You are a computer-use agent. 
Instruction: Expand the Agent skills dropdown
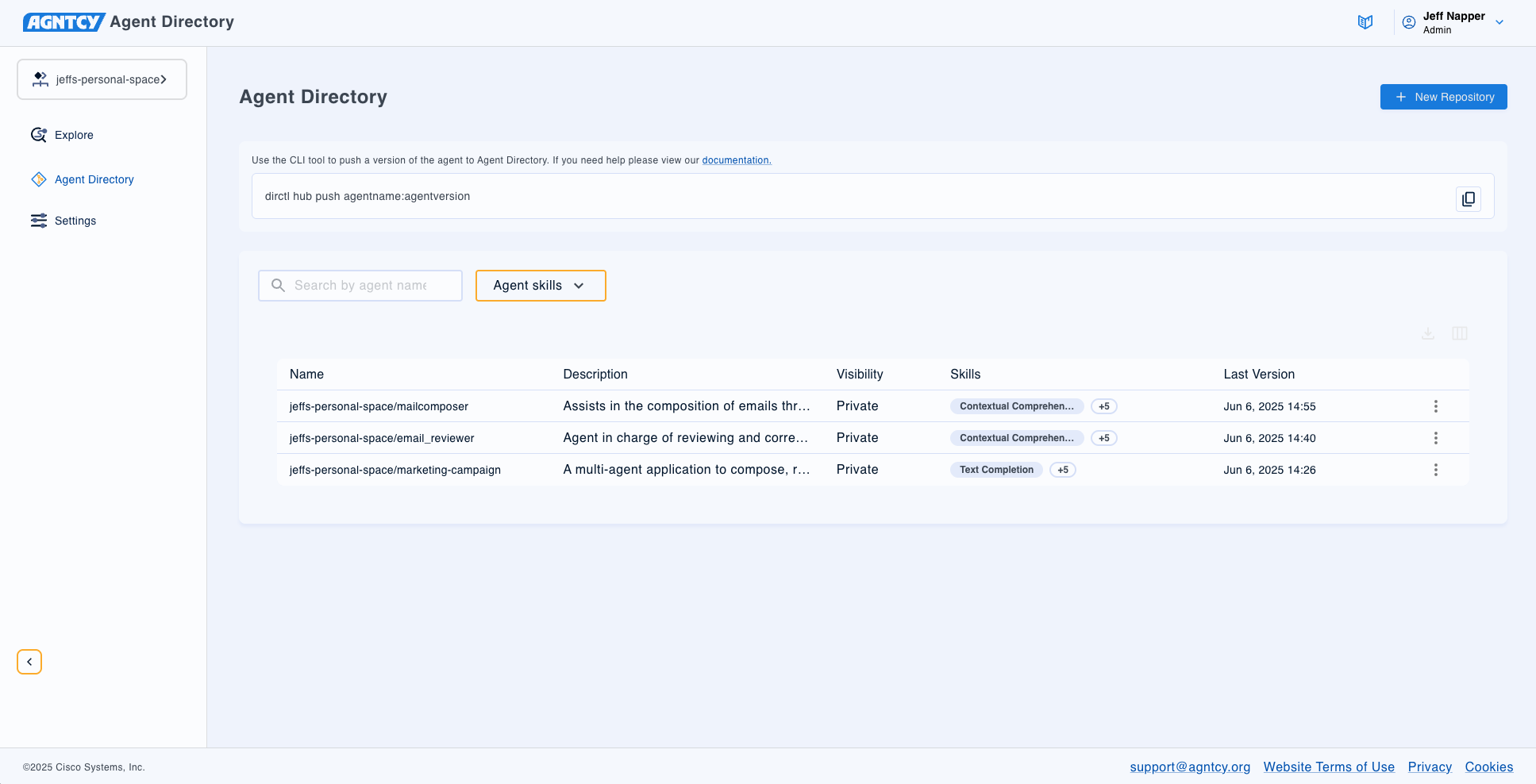pos(541,286)
